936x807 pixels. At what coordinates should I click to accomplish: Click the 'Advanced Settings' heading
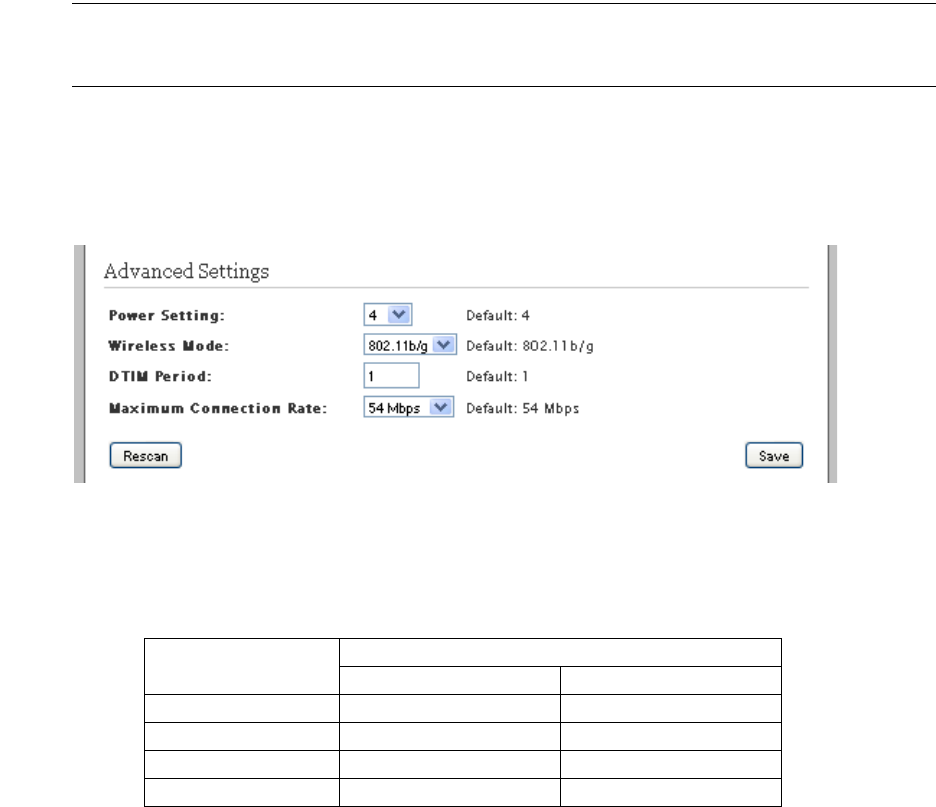coord(186,272)
